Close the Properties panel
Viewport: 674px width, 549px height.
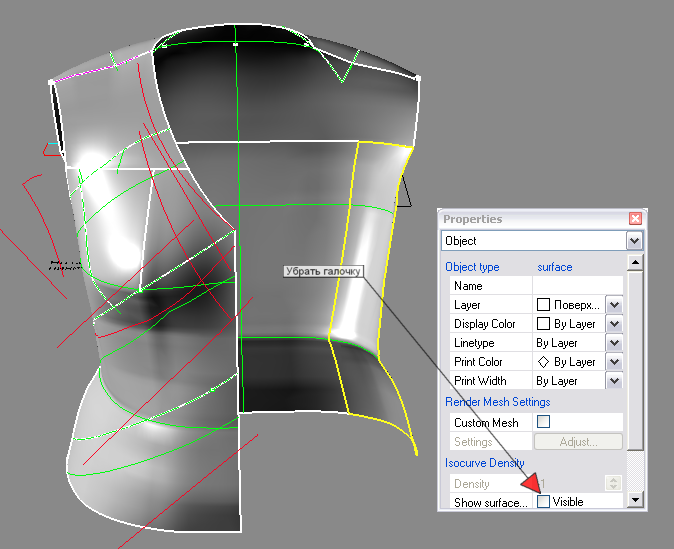[634, 219]
